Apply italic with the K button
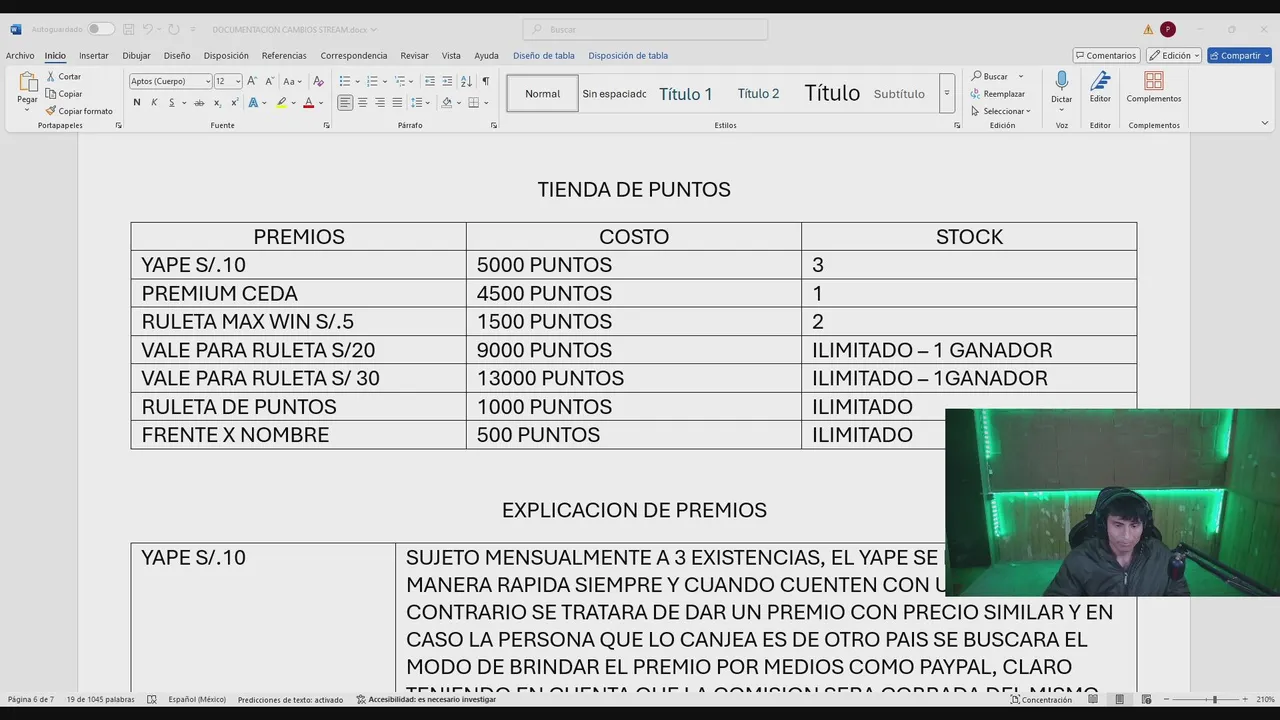 coord(154,102)
